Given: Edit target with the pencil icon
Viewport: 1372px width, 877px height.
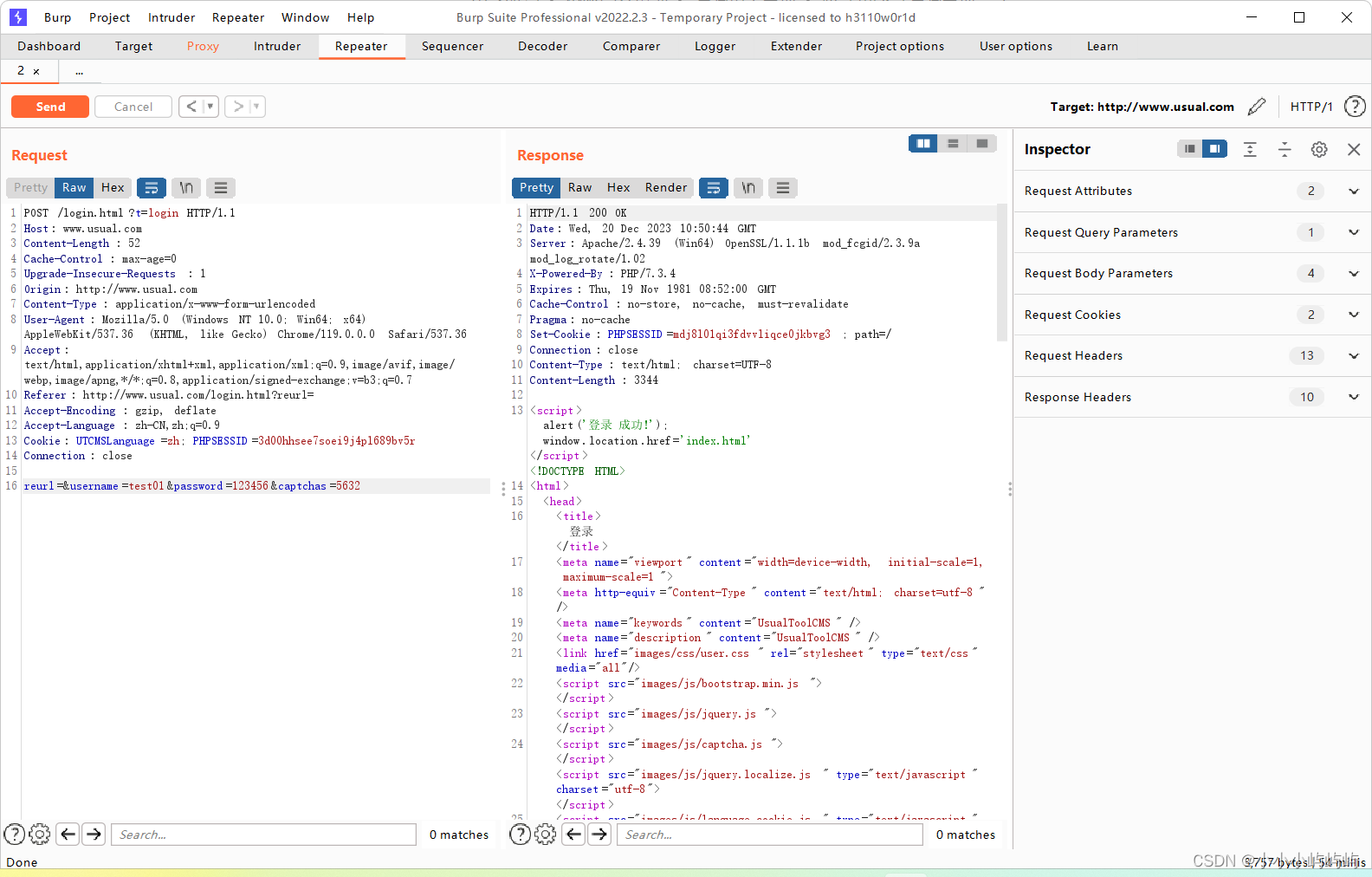Looking at the screenshot, I should point(1257,107).
